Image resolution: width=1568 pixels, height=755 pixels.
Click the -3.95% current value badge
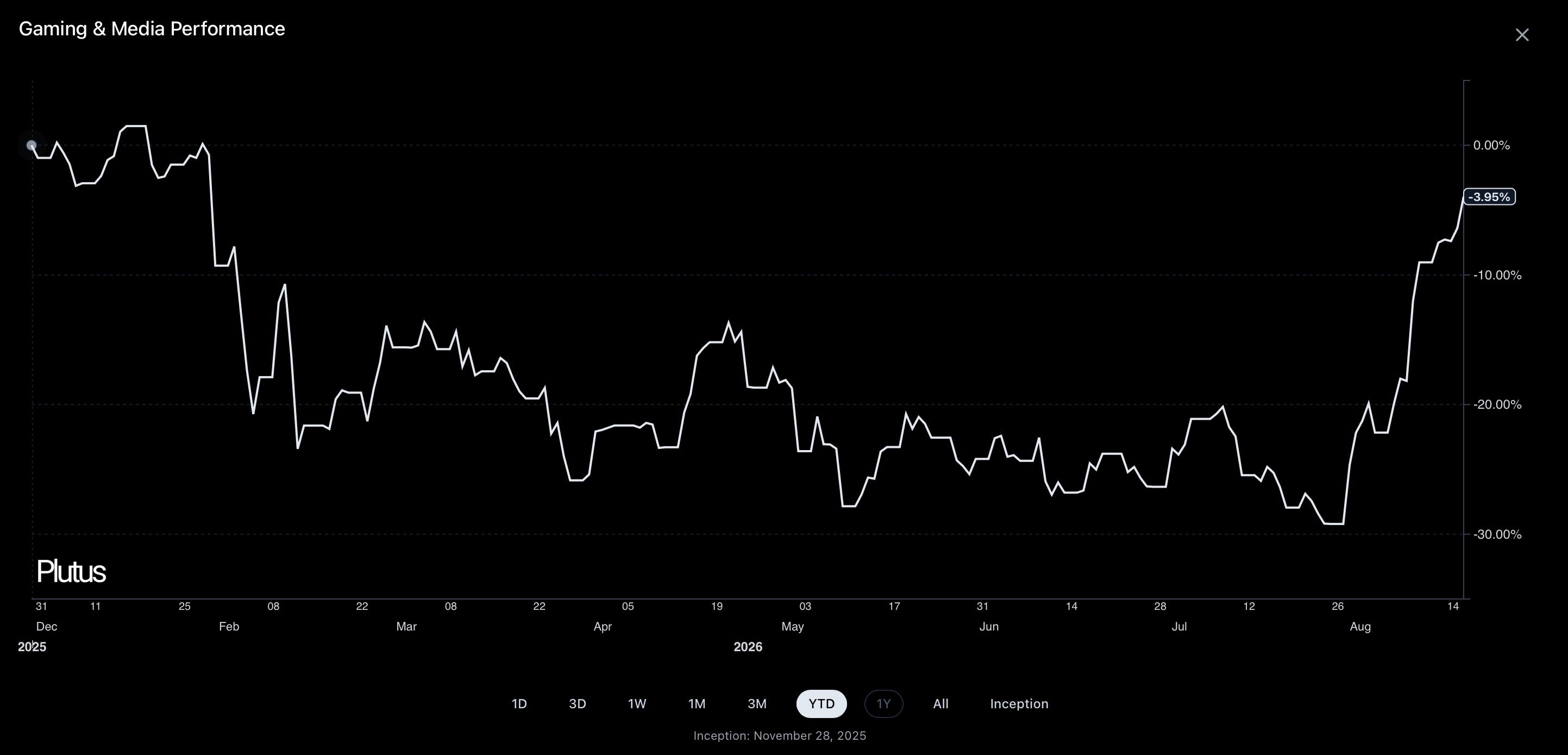coord(1489,197)
